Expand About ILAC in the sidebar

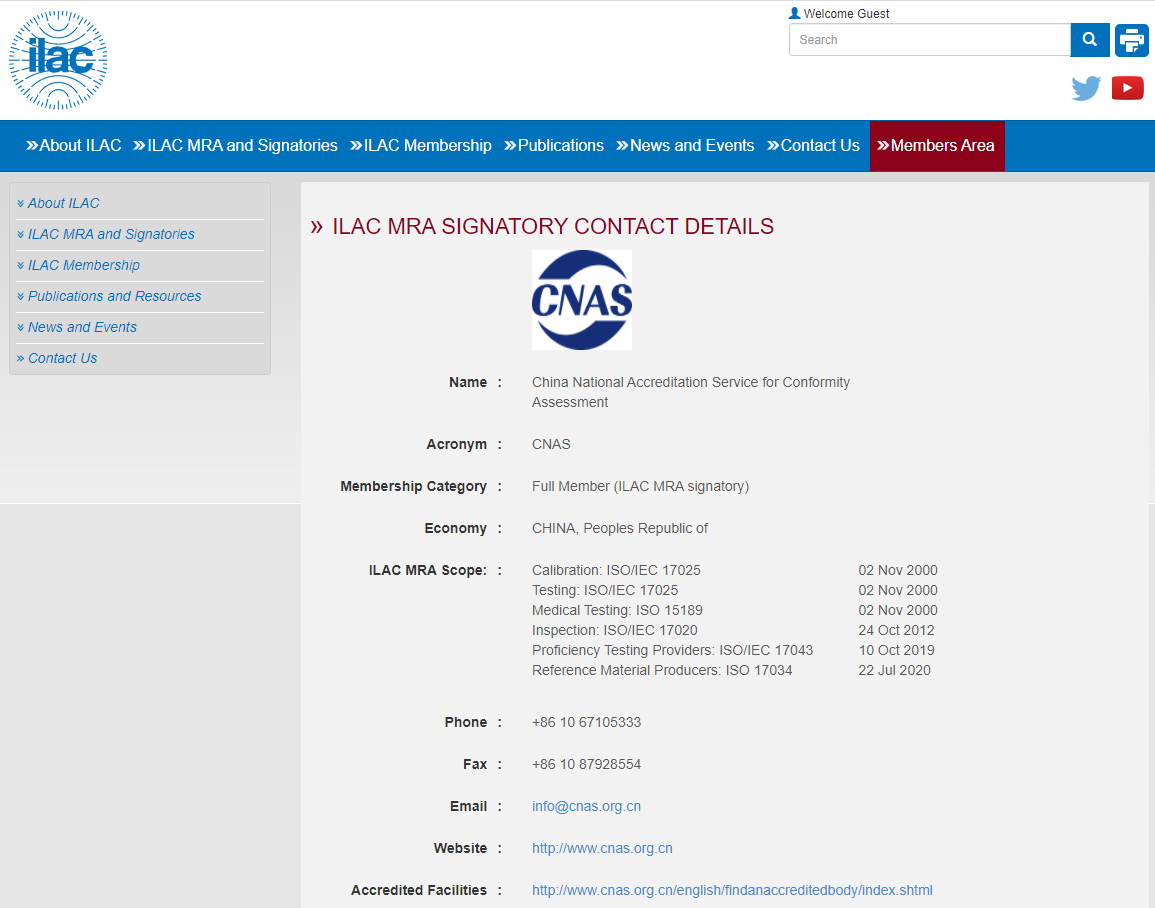click(64, 203)
